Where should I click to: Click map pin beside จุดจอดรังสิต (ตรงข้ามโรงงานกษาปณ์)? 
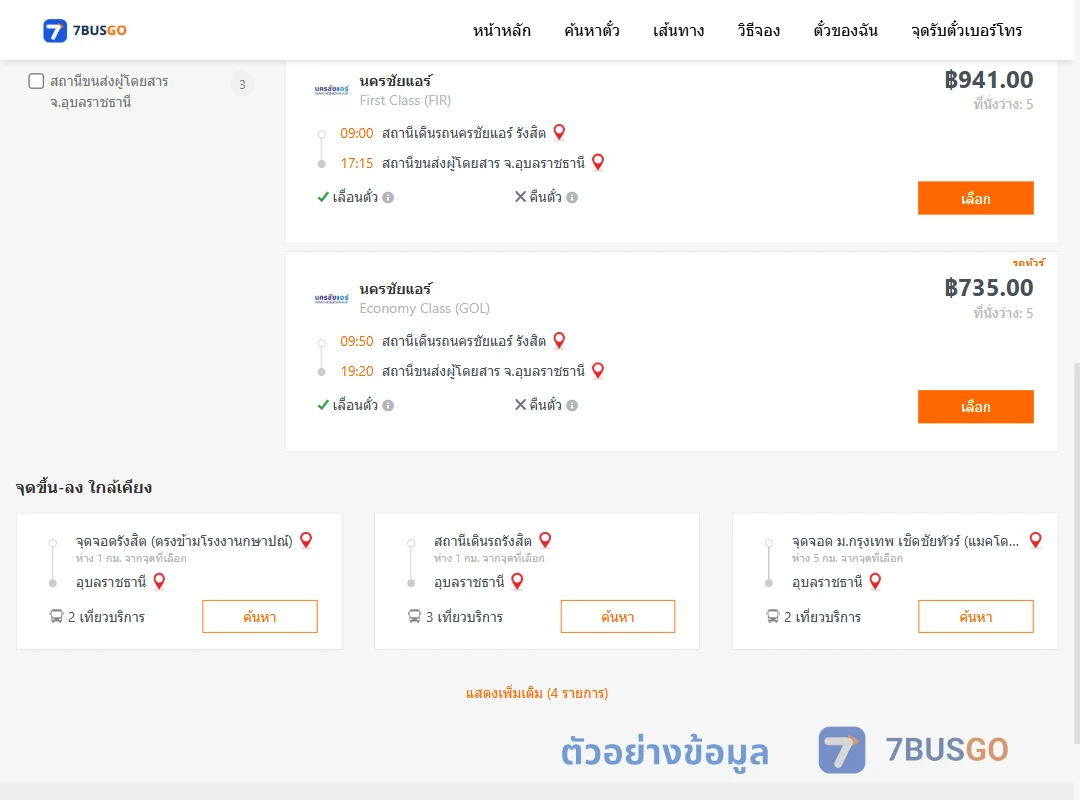(x=307, y=540)
